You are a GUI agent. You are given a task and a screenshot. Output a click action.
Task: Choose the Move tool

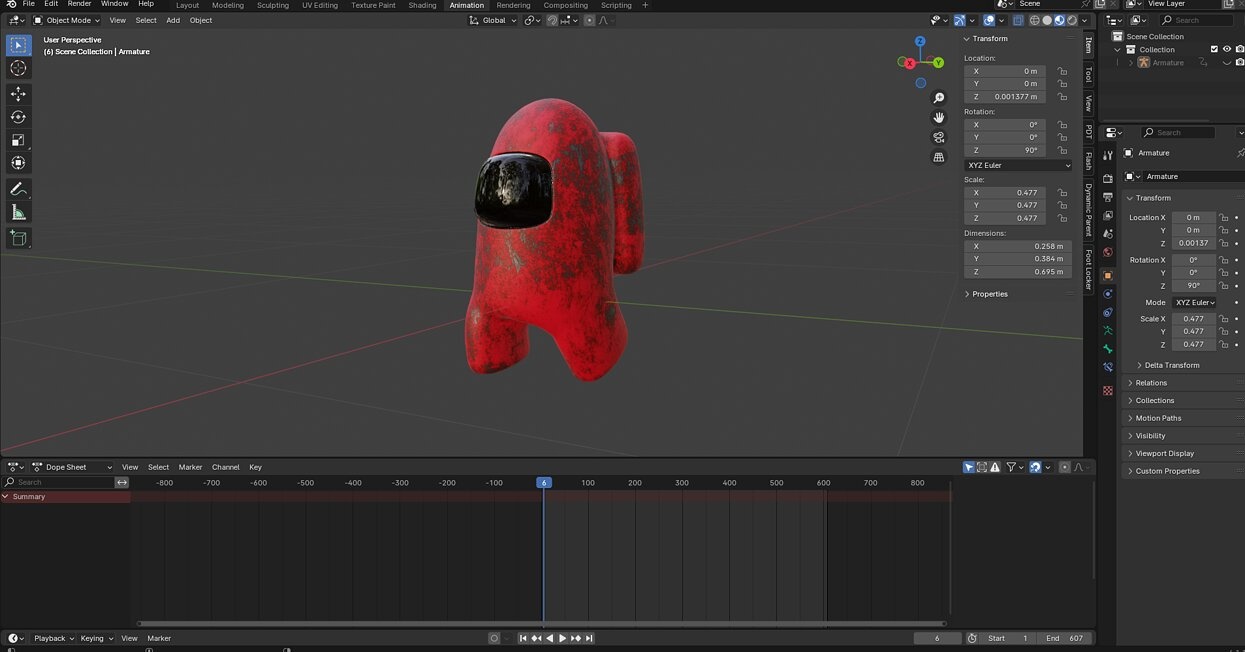pos(18,94)
